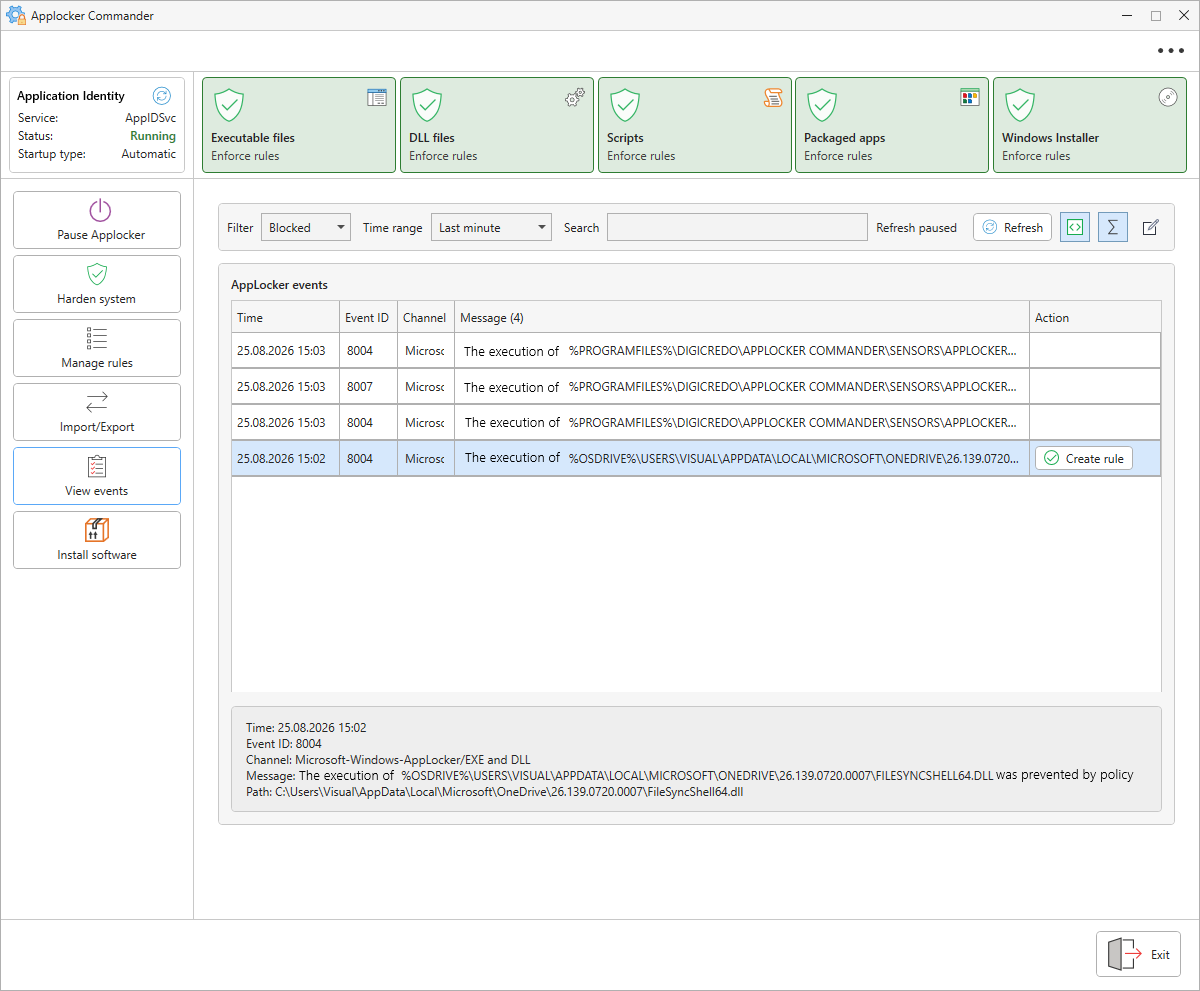This screenshot has height=991, width=1200.
Task: Click the disc icon on Windows Installer card
Action: (1167, 97)
